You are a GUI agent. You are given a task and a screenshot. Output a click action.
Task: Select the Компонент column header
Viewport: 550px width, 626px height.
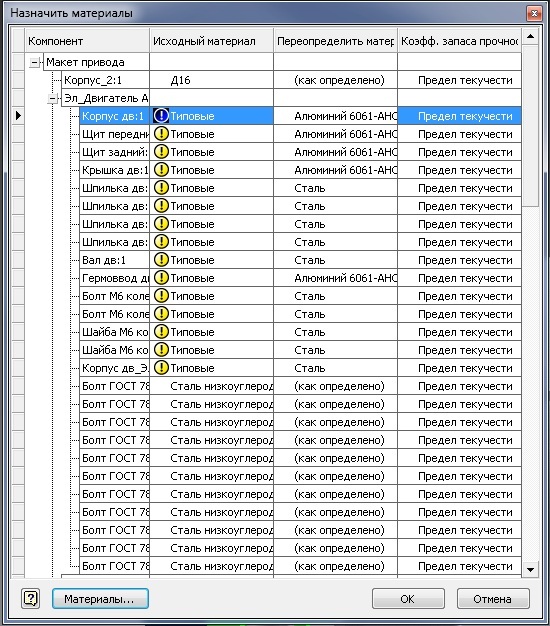coord(87,41)
